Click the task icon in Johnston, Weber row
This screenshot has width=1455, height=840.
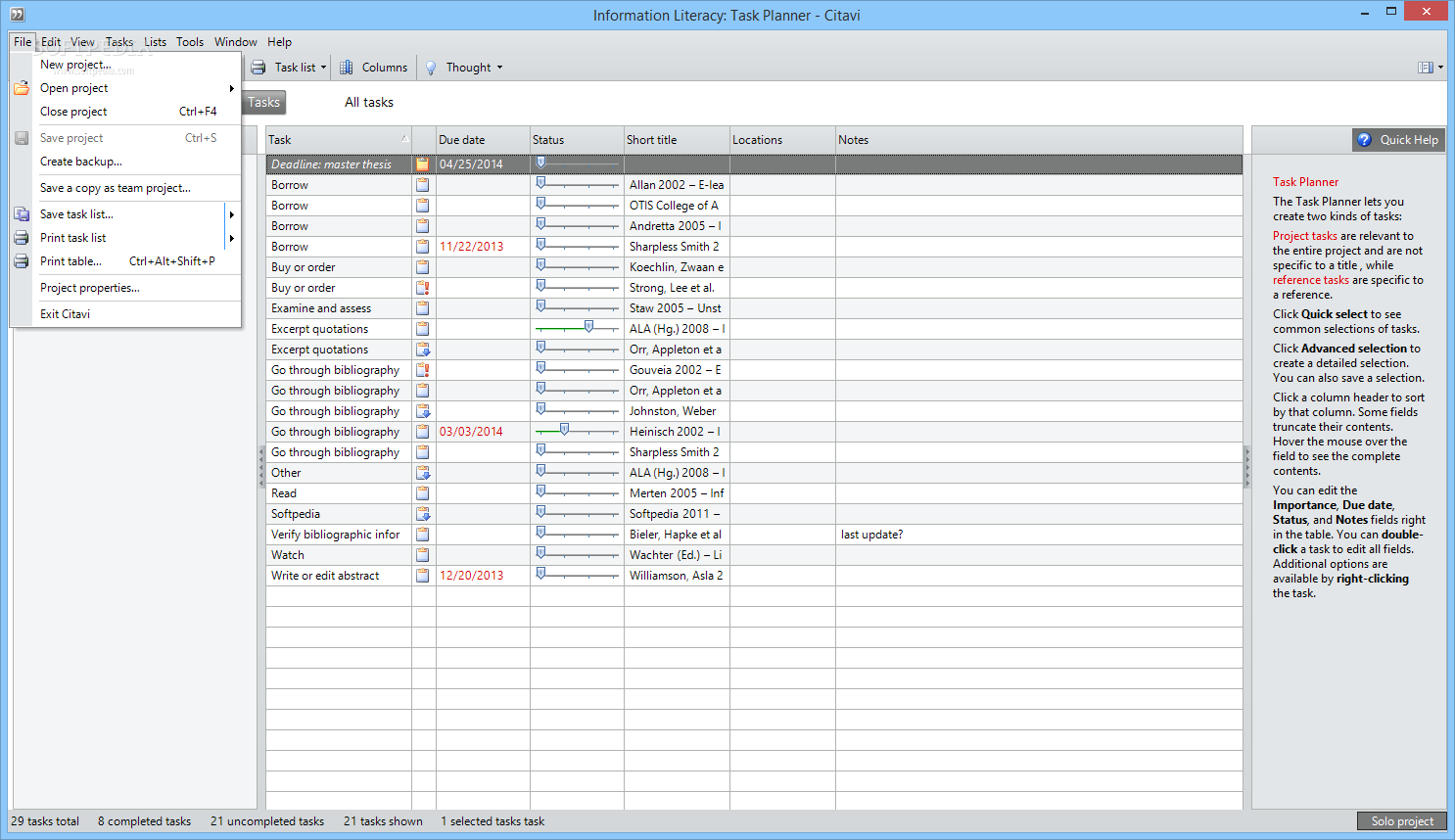click(422, 411)
